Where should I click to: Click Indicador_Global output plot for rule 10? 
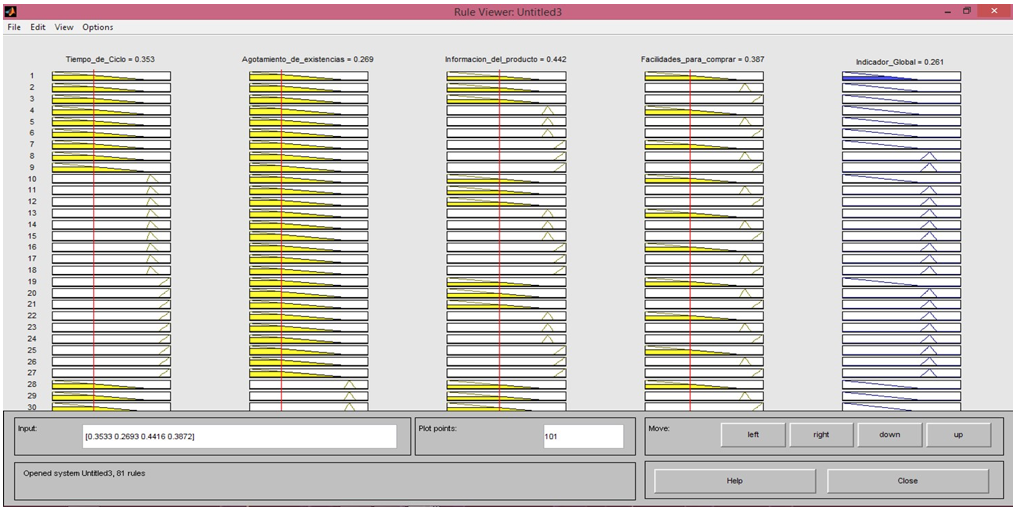[902, 179]
